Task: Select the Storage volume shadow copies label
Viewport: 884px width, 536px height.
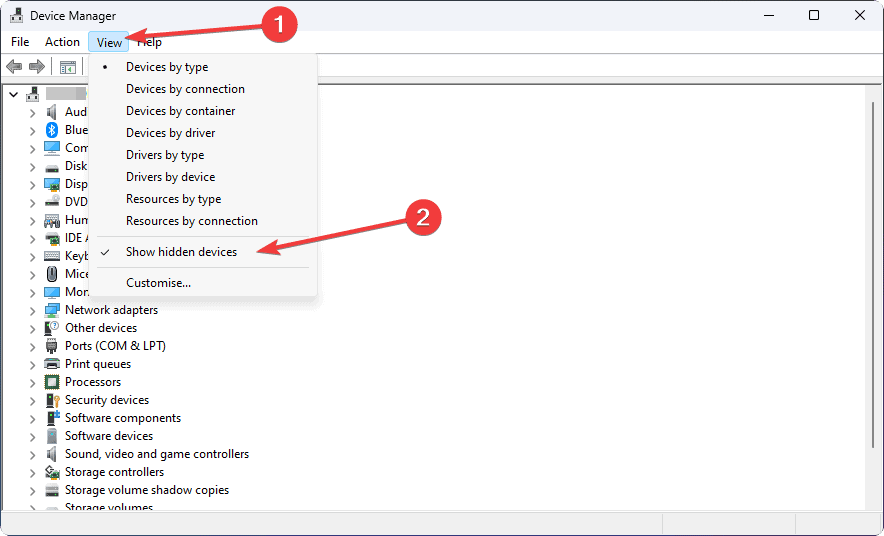Action: (x=147, y=490)
